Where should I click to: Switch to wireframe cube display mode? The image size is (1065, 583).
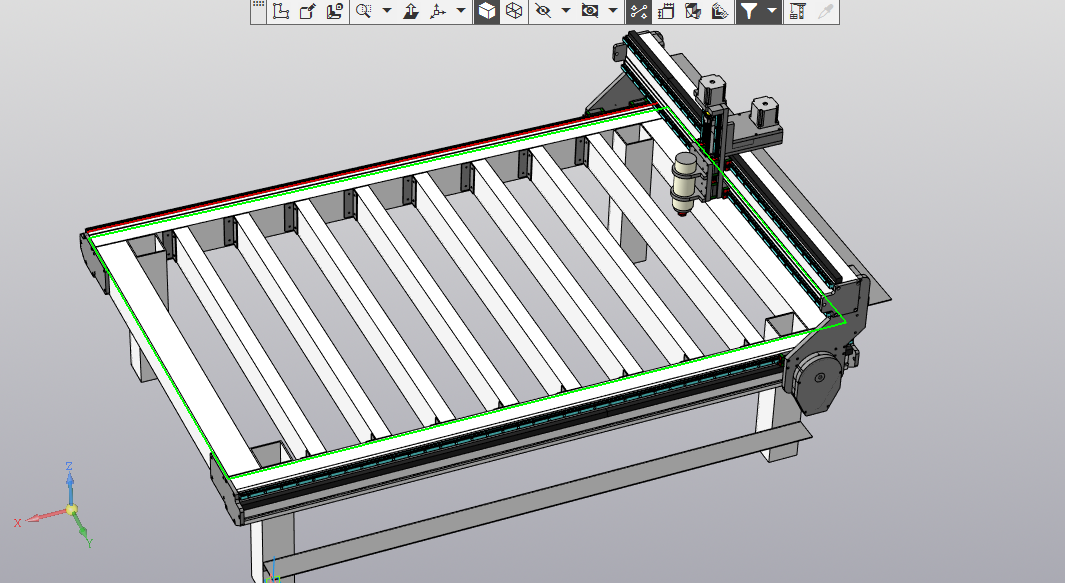pyautogui.click(x=513, y=11)
